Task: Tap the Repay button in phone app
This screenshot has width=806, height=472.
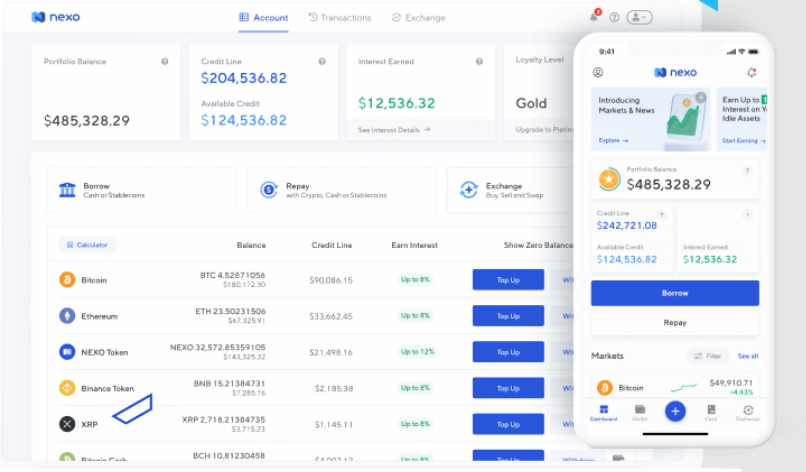Action: click(675, 322)
